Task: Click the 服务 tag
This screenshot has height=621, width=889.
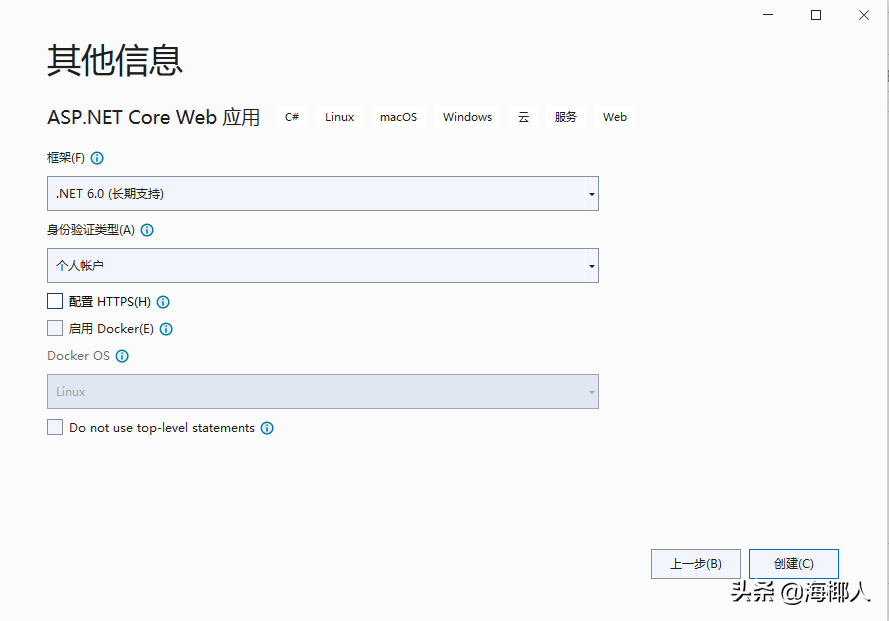Action: pyautogui.click(x=565, y=117)
